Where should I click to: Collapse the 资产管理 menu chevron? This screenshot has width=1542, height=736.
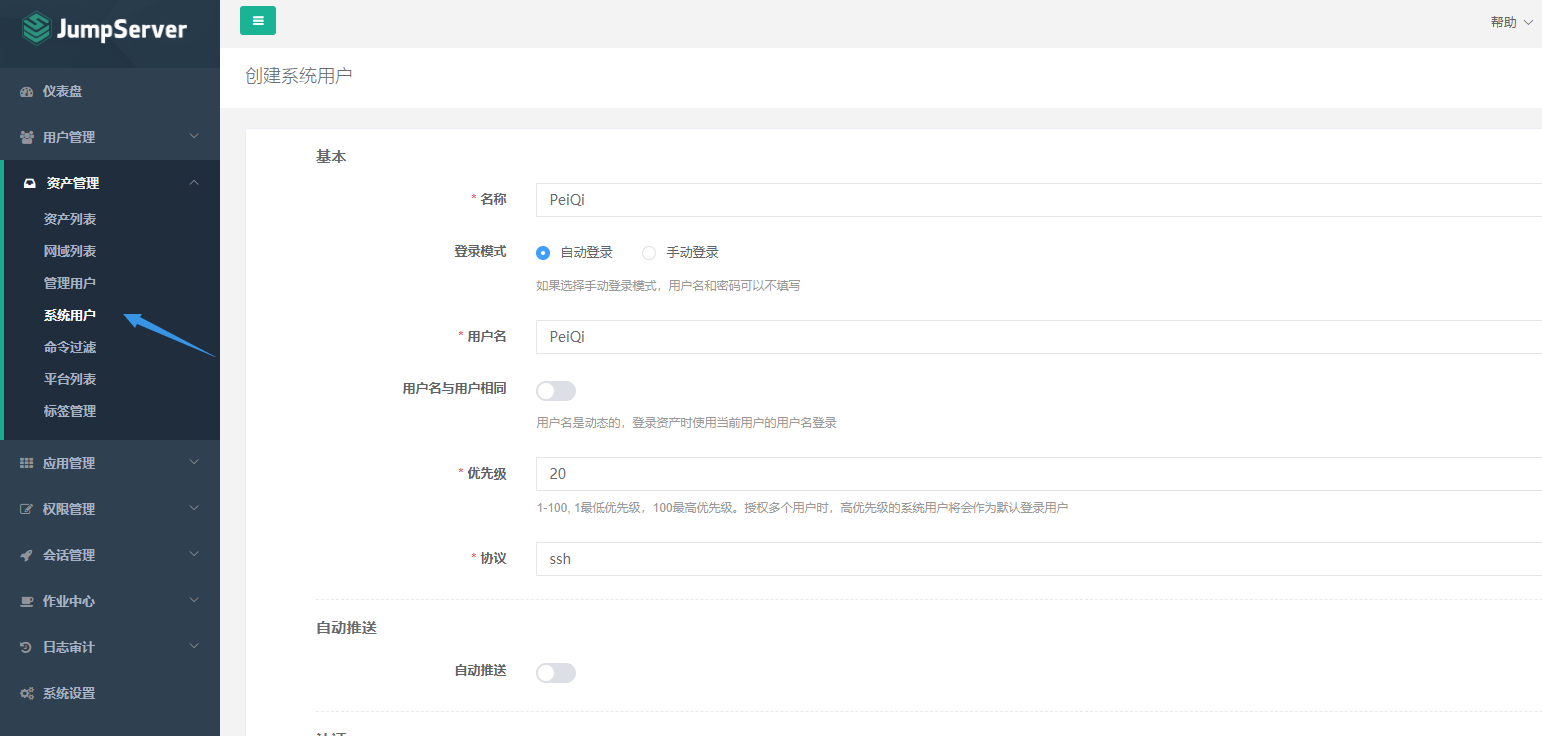[194, 183]
